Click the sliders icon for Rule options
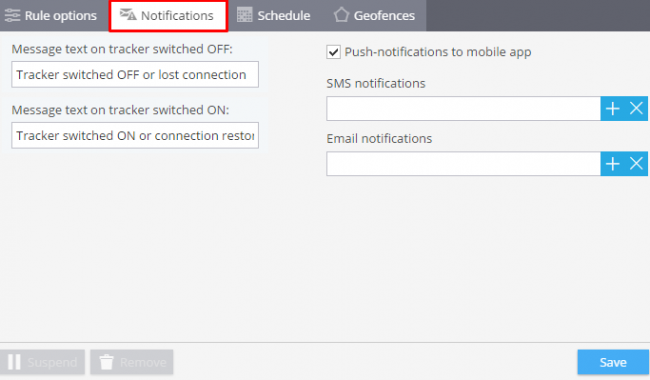The image size is (650, 380). pyautogui.click(x=12, y=15)
